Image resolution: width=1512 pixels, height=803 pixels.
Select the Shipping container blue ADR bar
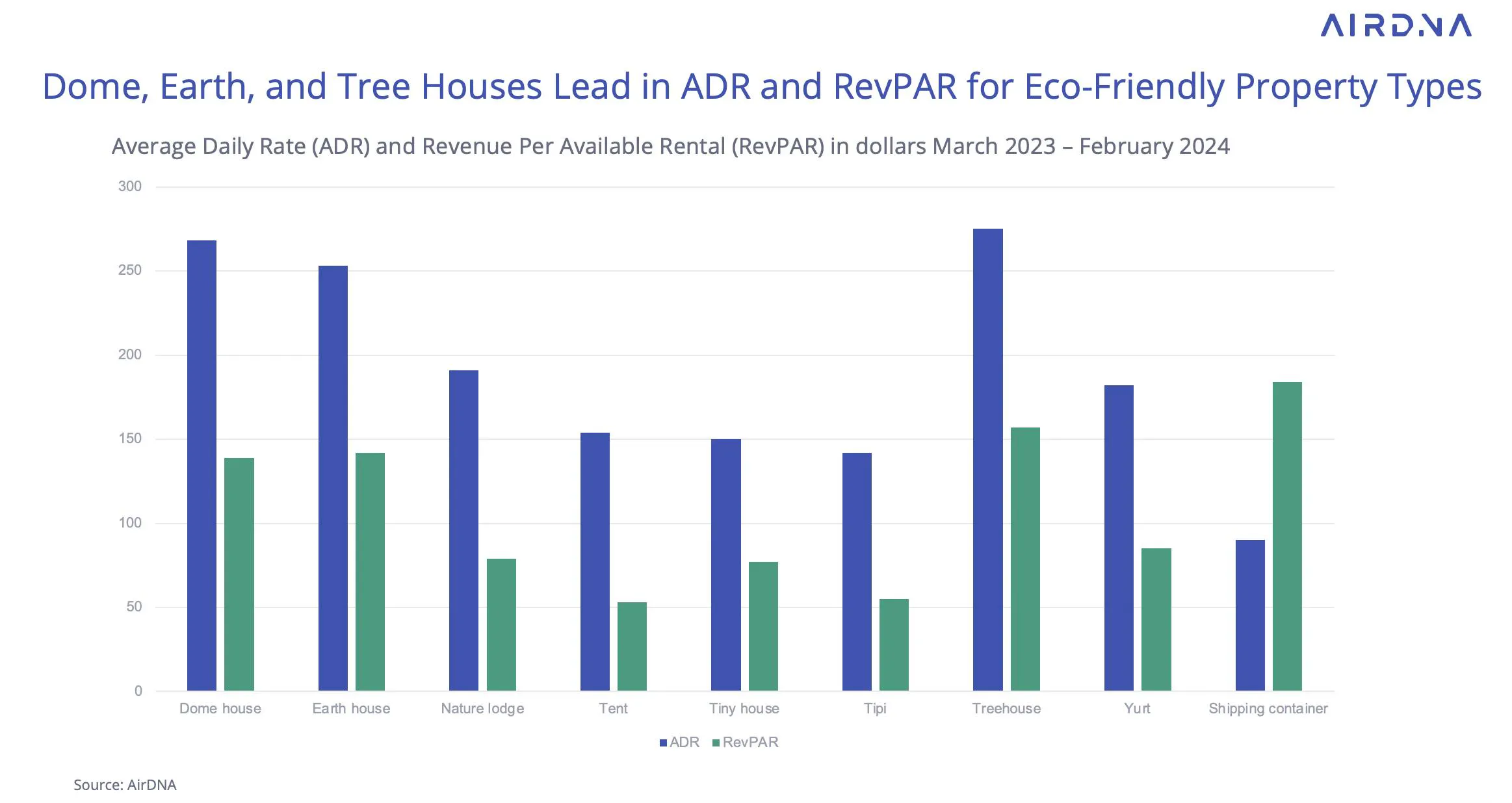point(1250,615)
